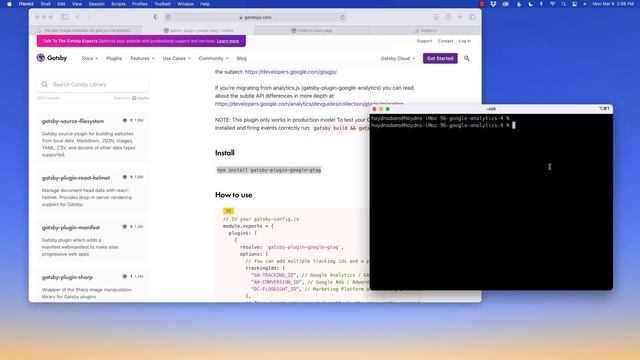
Task: Reload the Gatsby page
Action: coord(342,17)
